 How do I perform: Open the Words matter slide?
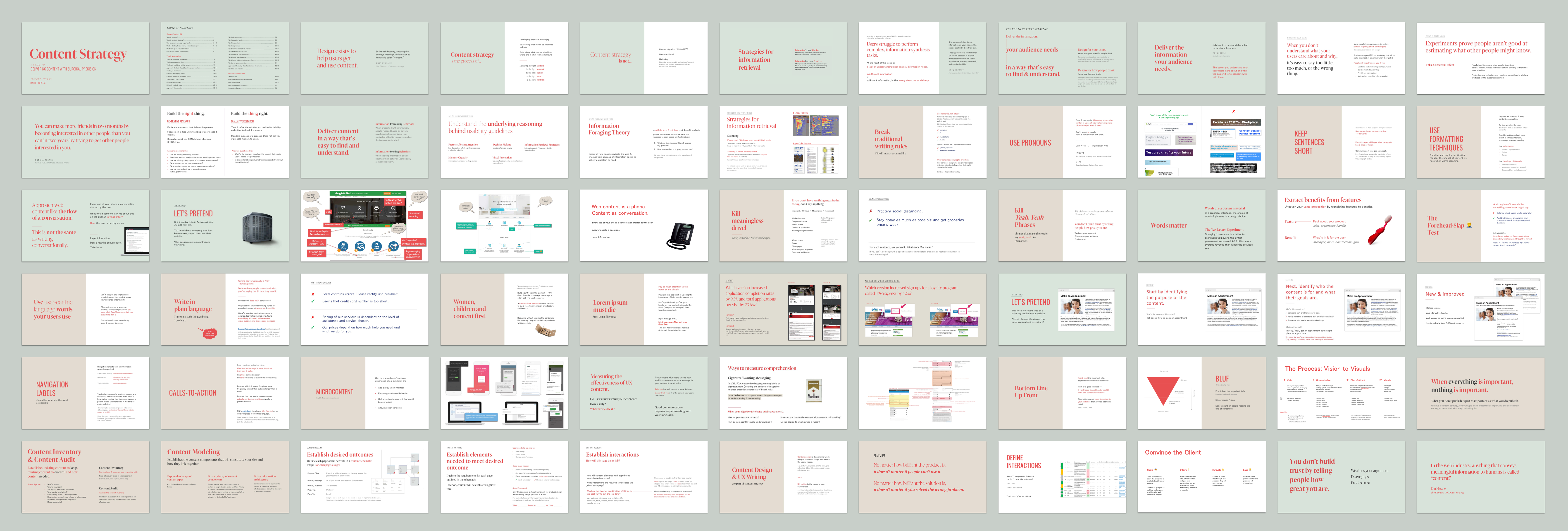coord(1201,226)
